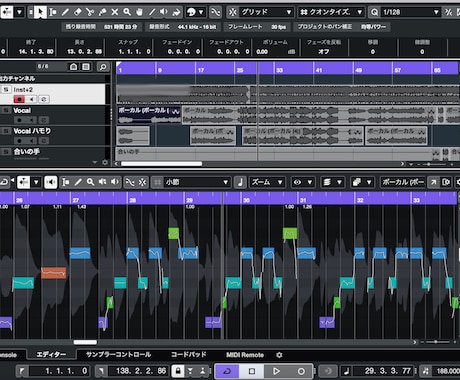Select the Glue tool

(x=102, y=12)
